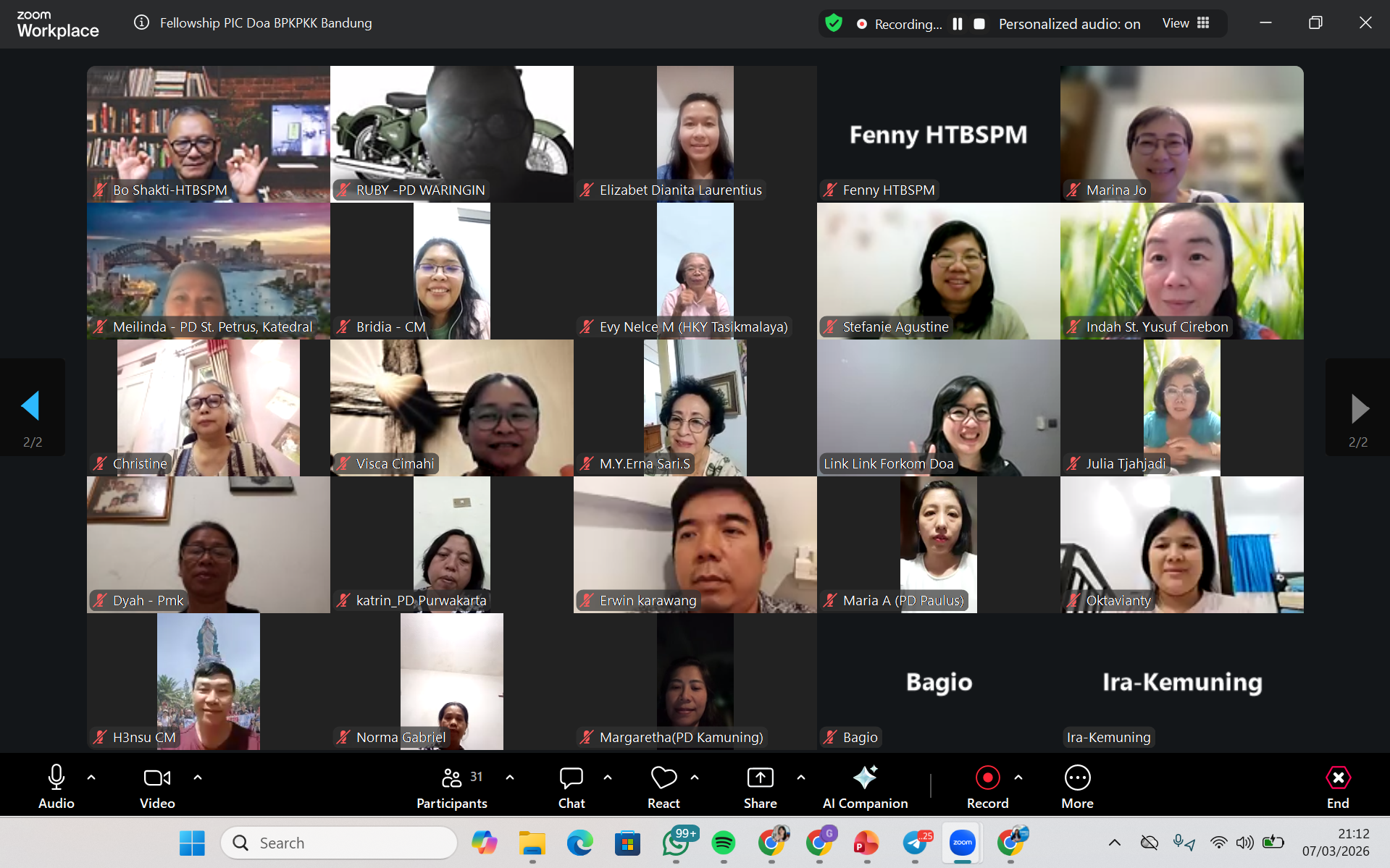The width and height of the screenshot is (1390, 868).
Task: Click the green encryption shield icon
Action: tap(834, 23)
